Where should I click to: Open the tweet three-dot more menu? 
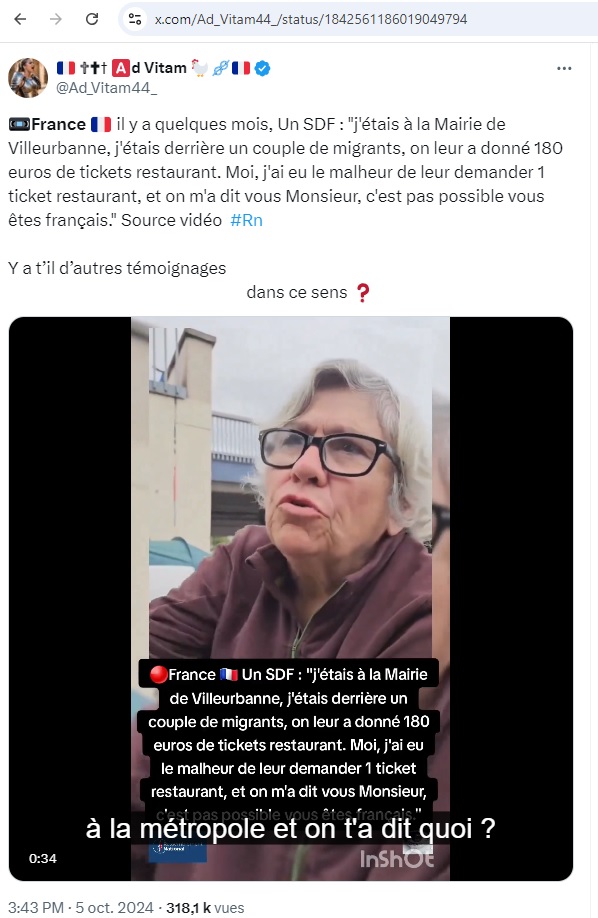click(564, 68)
